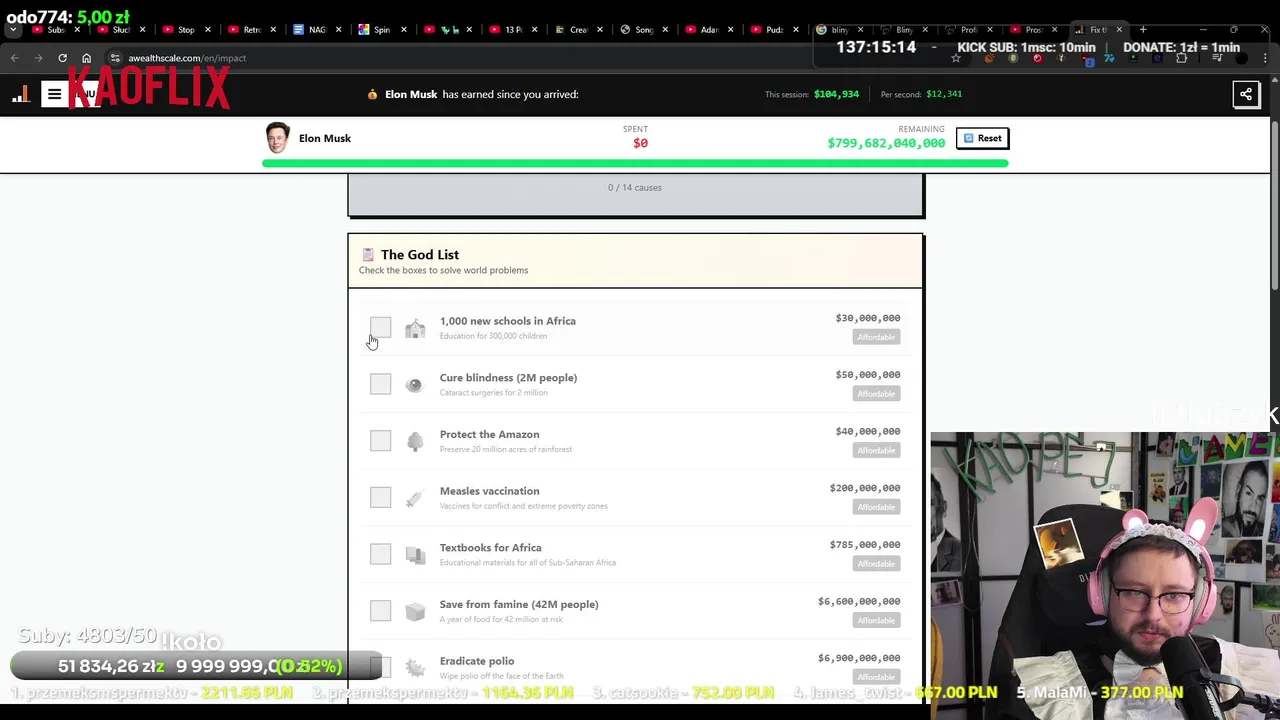The width and height of the screenshot is (1280, 720).
Task: Check the Cure blindness (2M people) box
Action: [380, 384]
